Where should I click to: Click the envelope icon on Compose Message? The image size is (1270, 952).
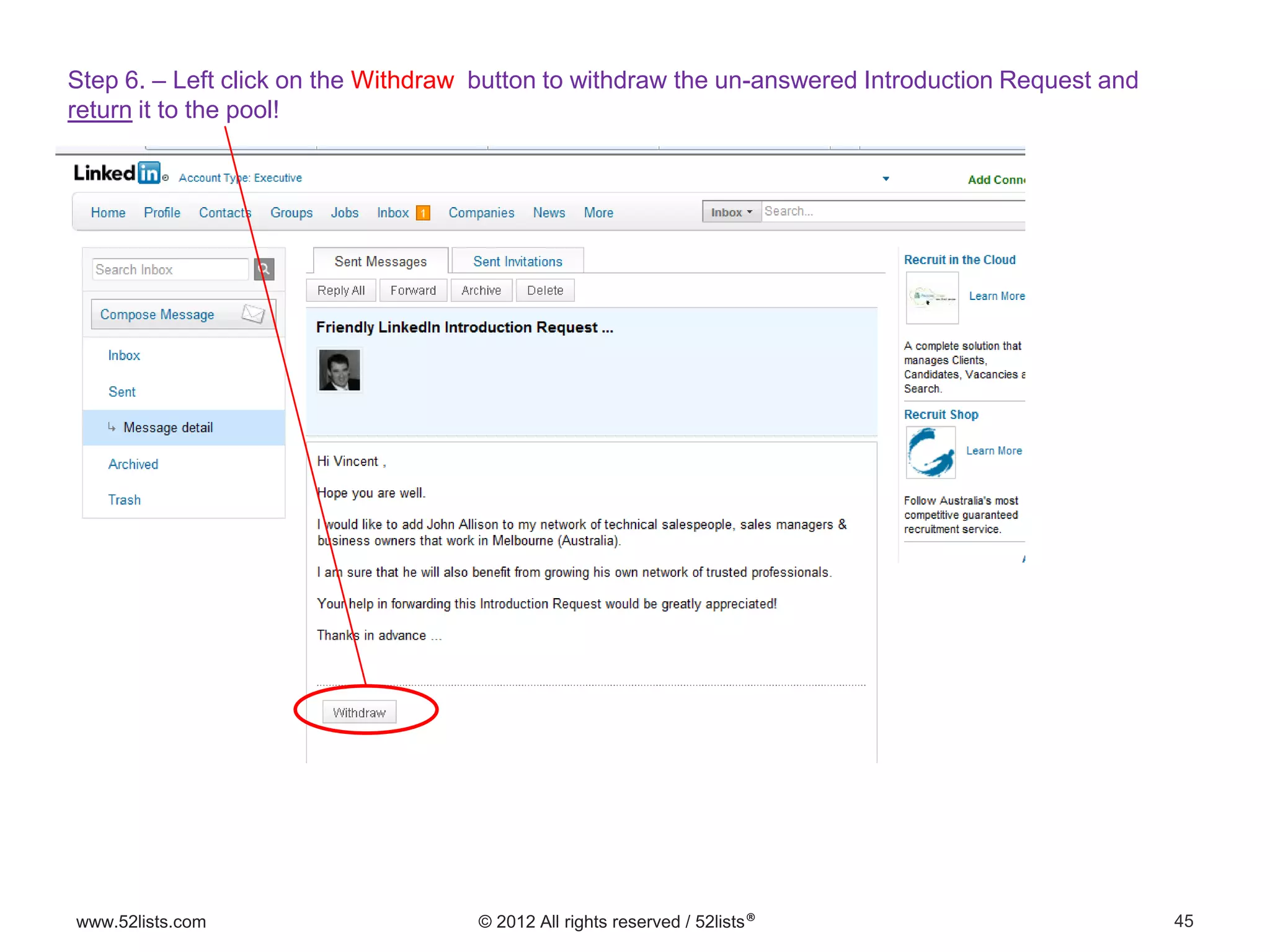click(253, 314)
